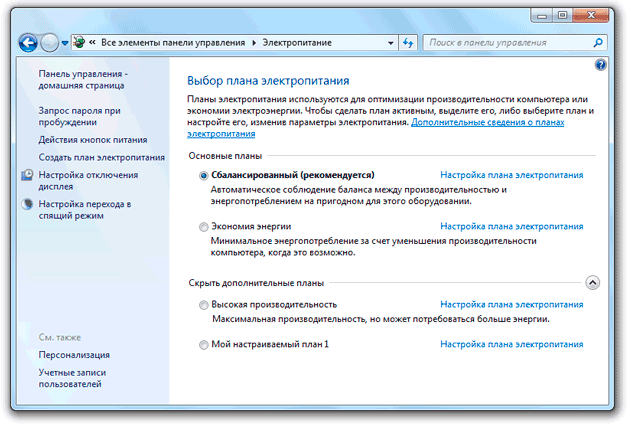628x425 pixels.
Task: Open plan settings for «Экономия энергии»
Action: 511,226
